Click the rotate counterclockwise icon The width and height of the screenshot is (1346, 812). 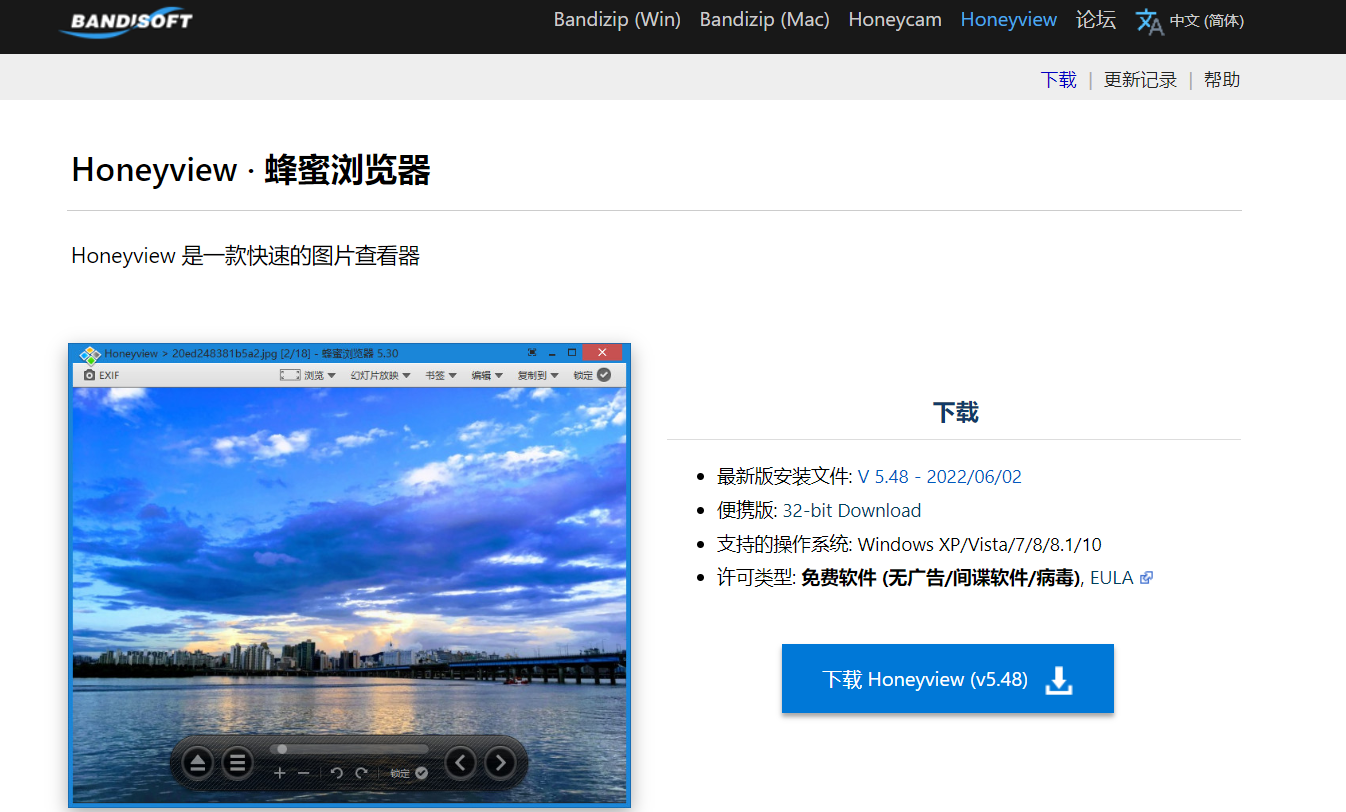[x=337, y=773]
